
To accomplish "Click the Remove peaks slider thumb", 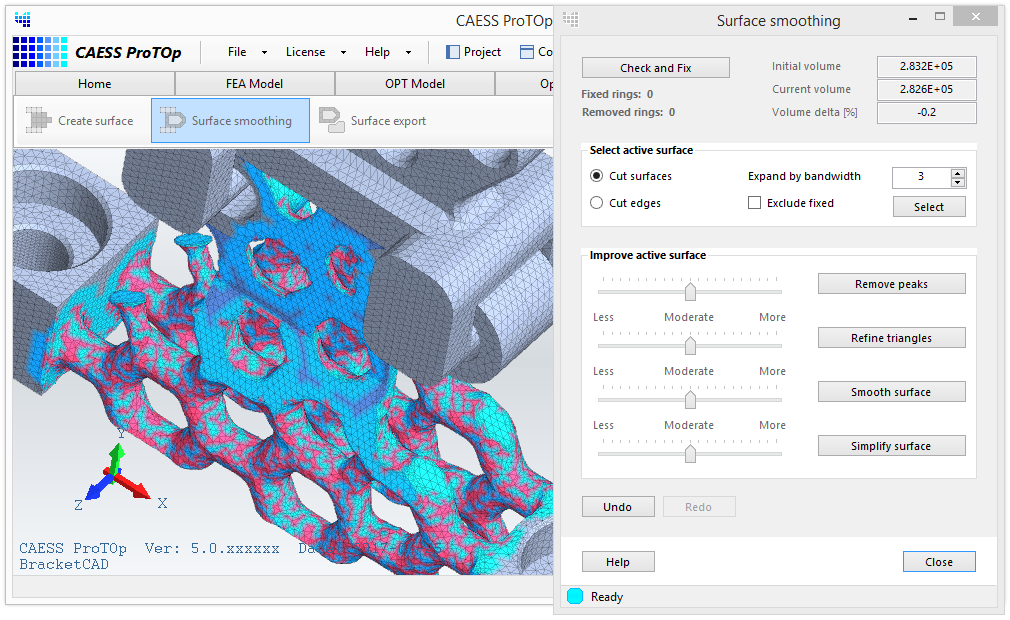I will 691,292.
